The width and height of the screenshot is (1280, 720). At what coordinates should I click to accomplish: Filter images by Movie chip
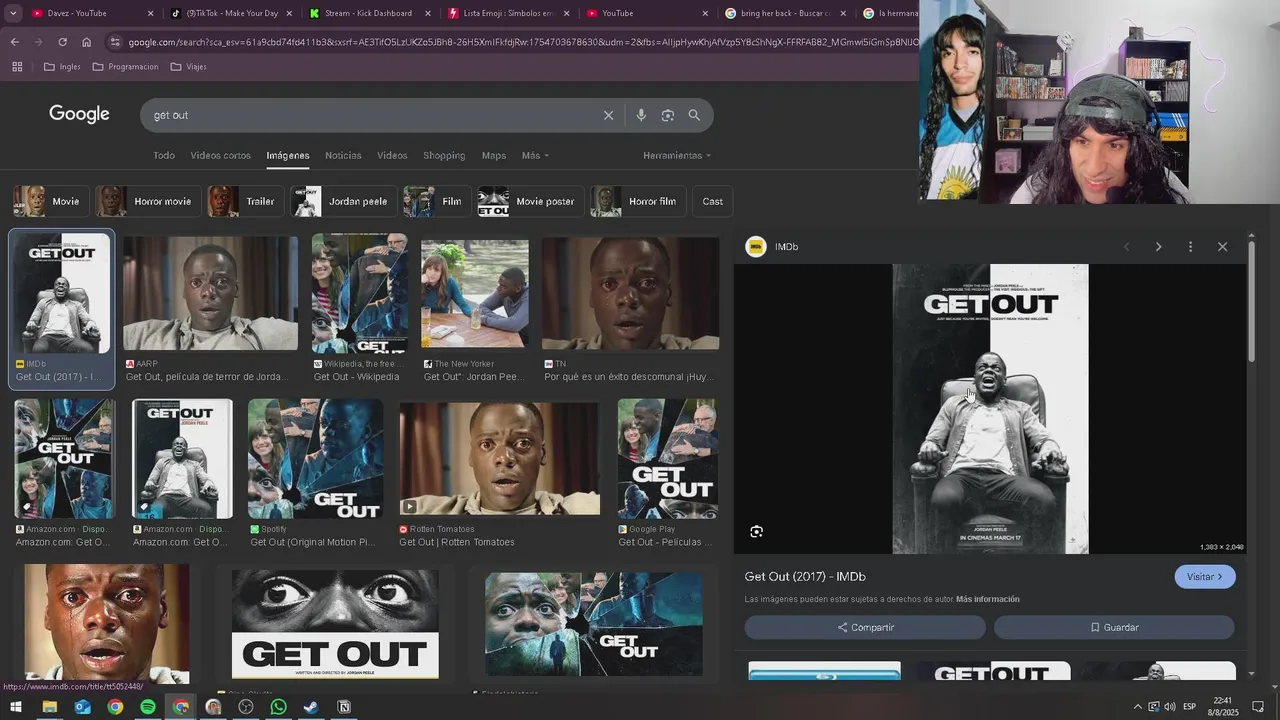point(50,202)
